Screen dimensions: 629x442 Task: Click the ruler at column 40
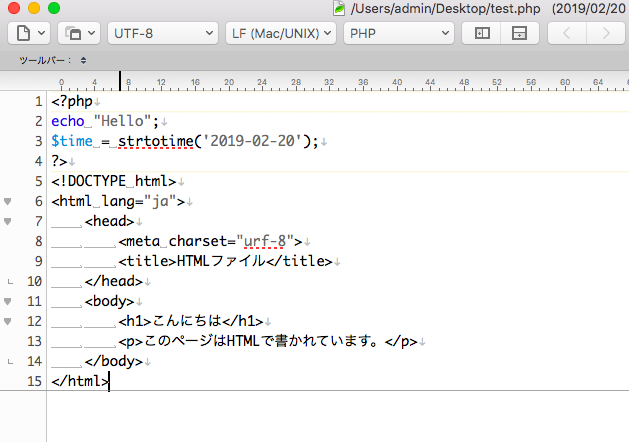point(397,83)
